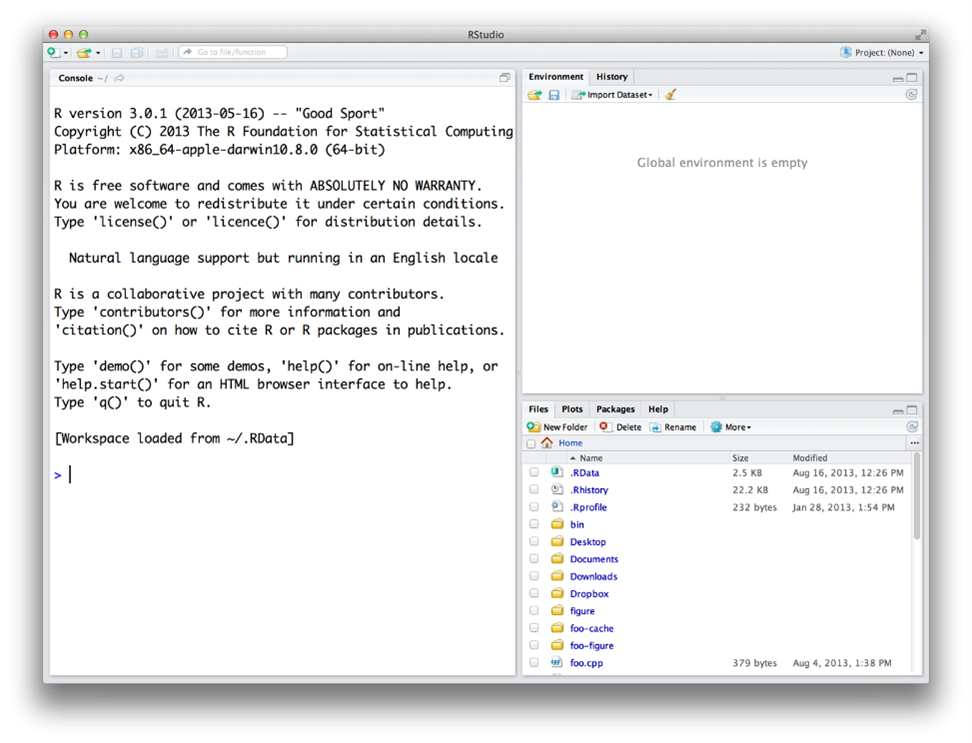Open the Project (None) dropdown

tap(883, 53)
